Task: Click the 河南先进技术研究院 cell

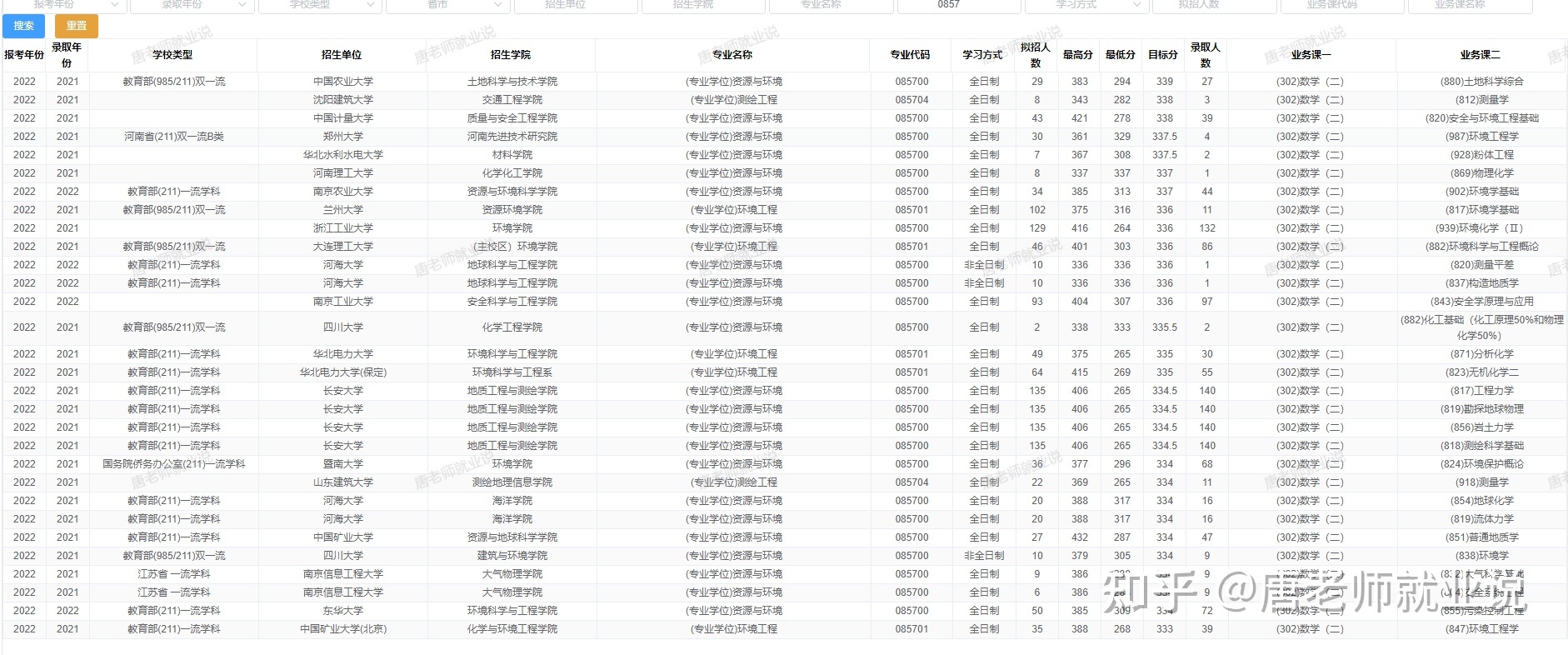Action: click(x=512, y=137)
